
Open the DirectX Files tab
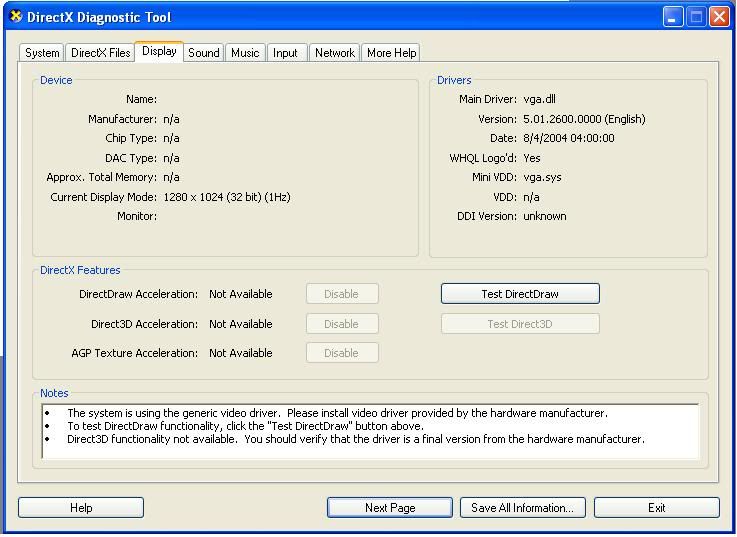(100, 53)
